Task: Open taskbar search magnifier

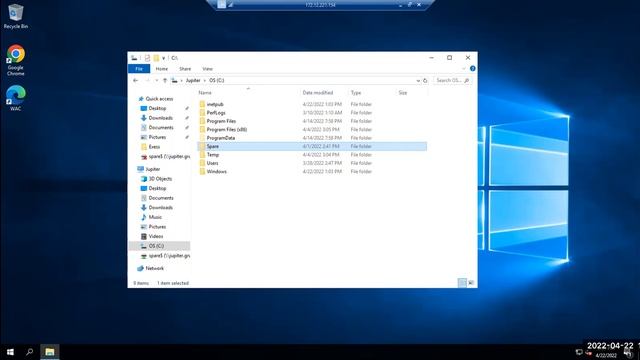Action: coord(29,352)
